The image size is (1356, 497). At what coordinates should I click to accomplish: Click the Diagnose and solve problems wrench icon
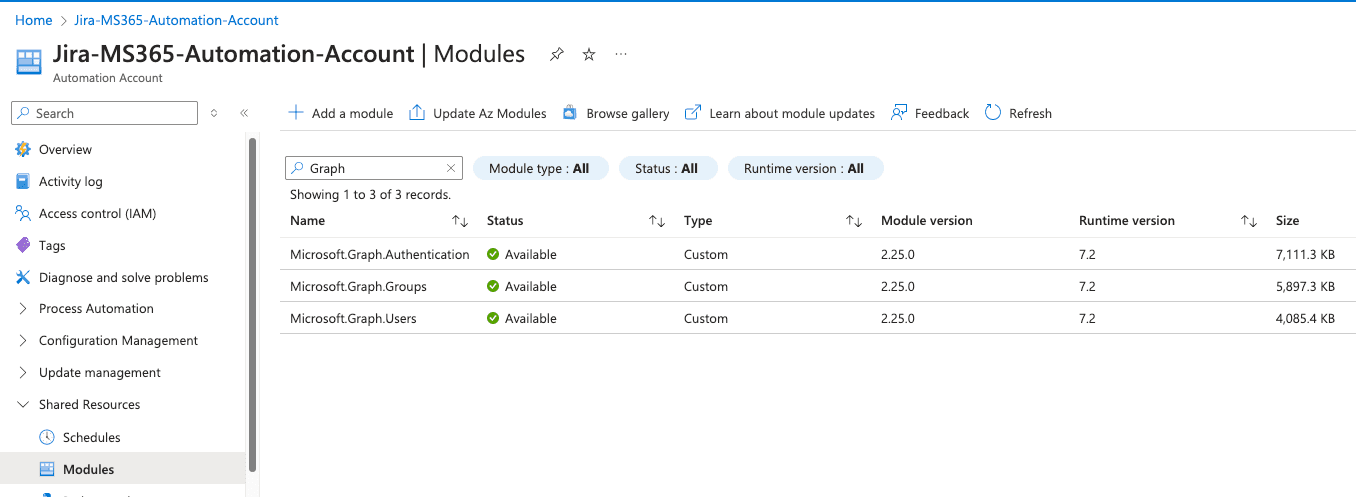(x=23, y=277)
